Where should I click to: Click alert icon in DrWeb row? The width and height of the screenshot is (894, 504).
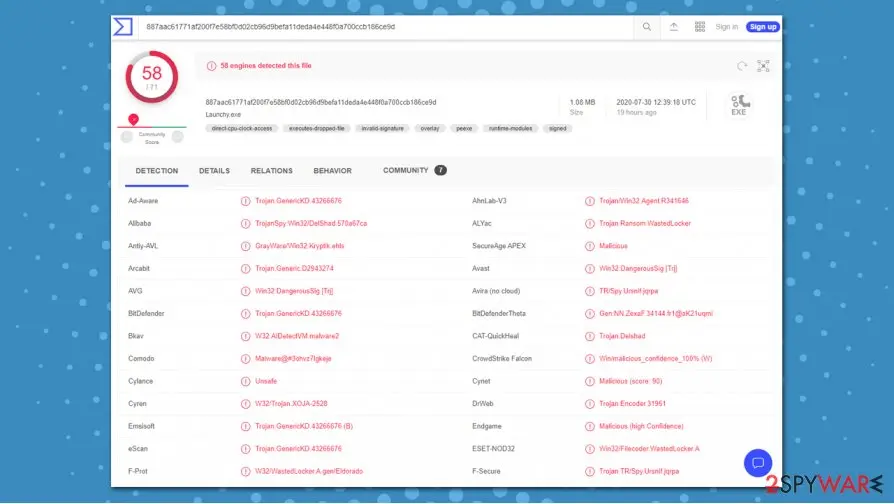[590, 404]
